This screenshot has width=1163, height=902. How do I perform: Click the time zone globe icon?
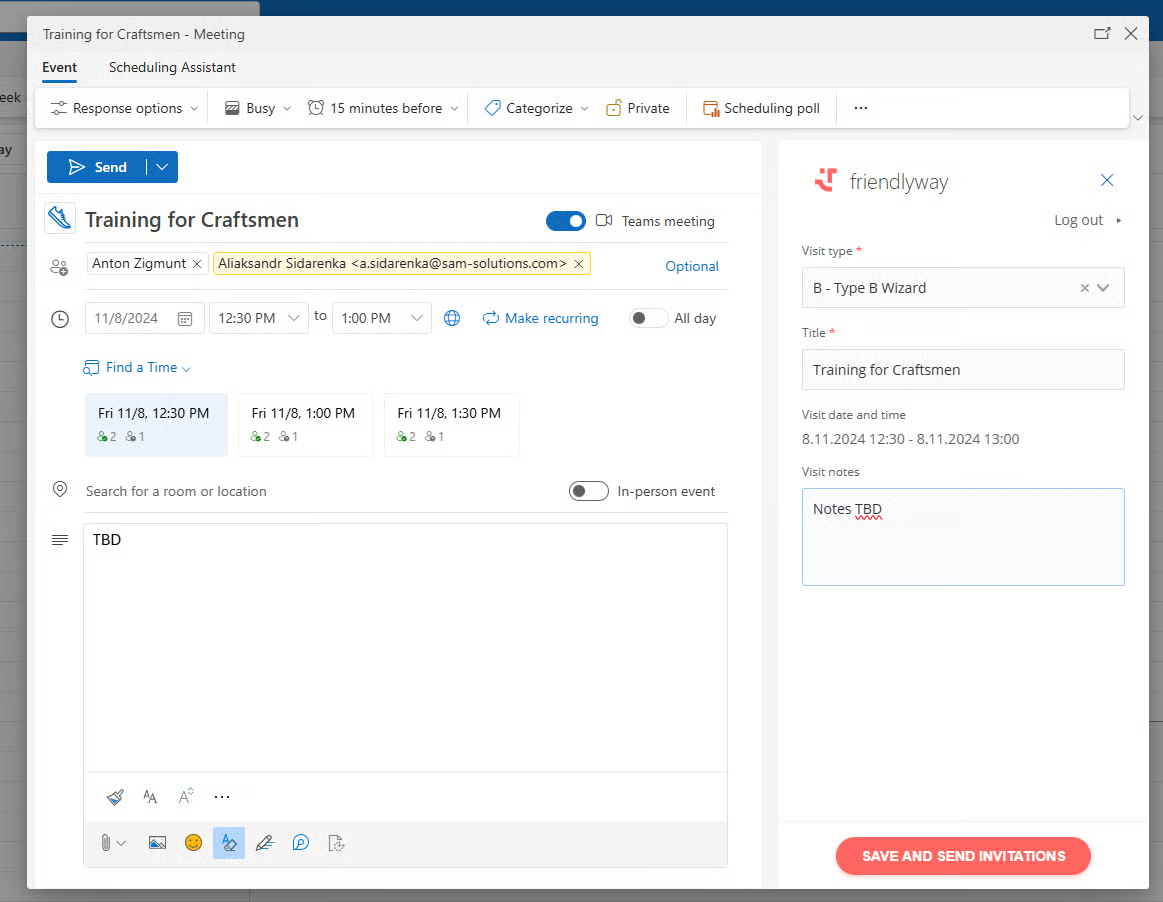452,318
